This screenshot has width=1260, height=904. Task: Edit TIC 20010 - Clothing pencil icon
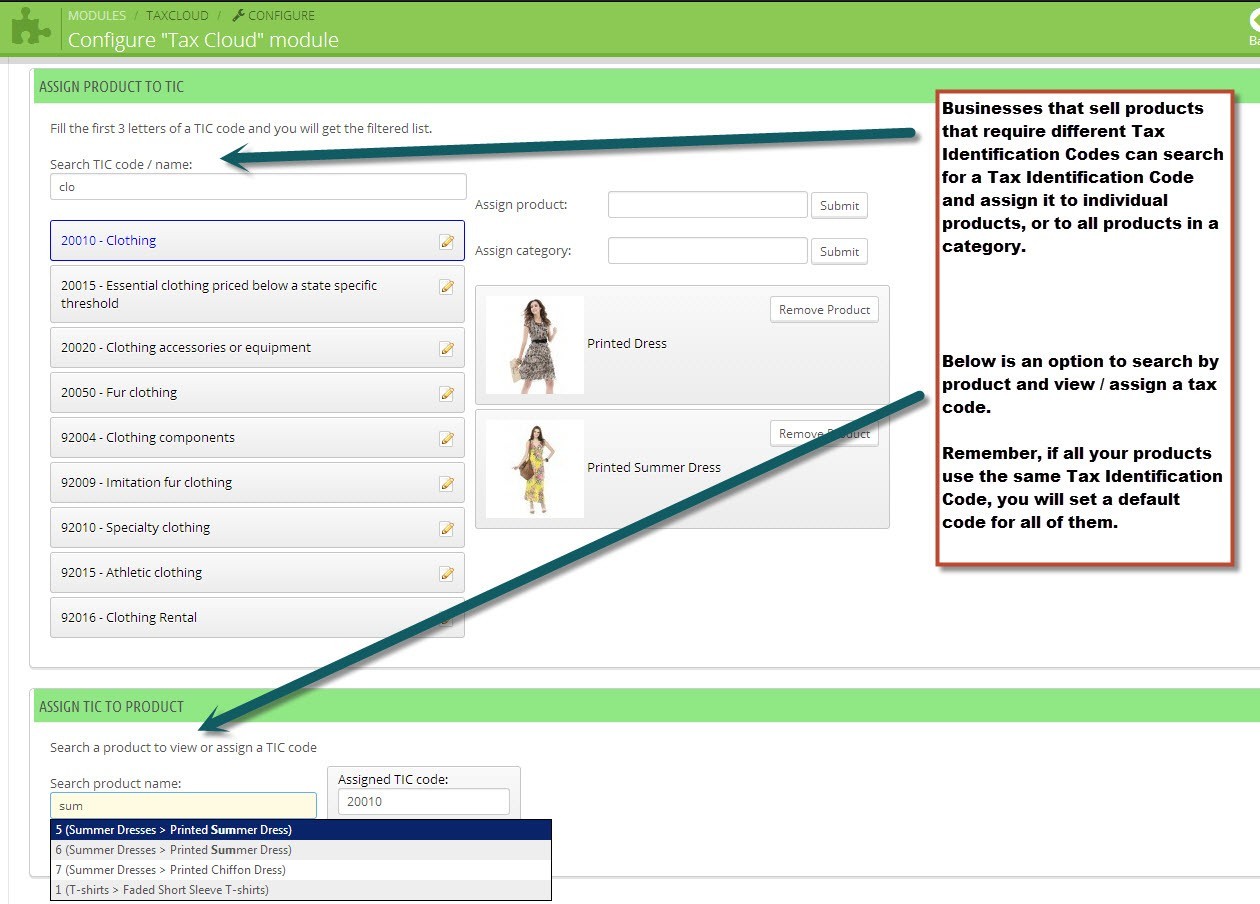tap(447, 242)
